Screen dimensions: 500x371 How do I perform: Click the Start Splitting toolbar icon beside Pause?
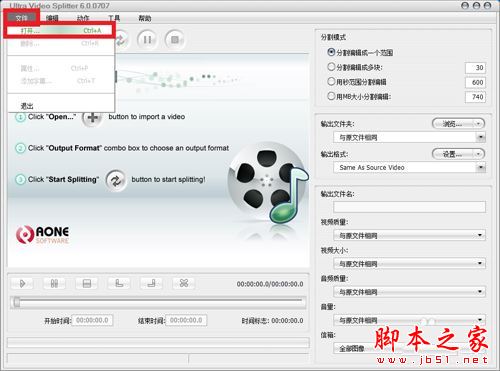coord(121,40)
